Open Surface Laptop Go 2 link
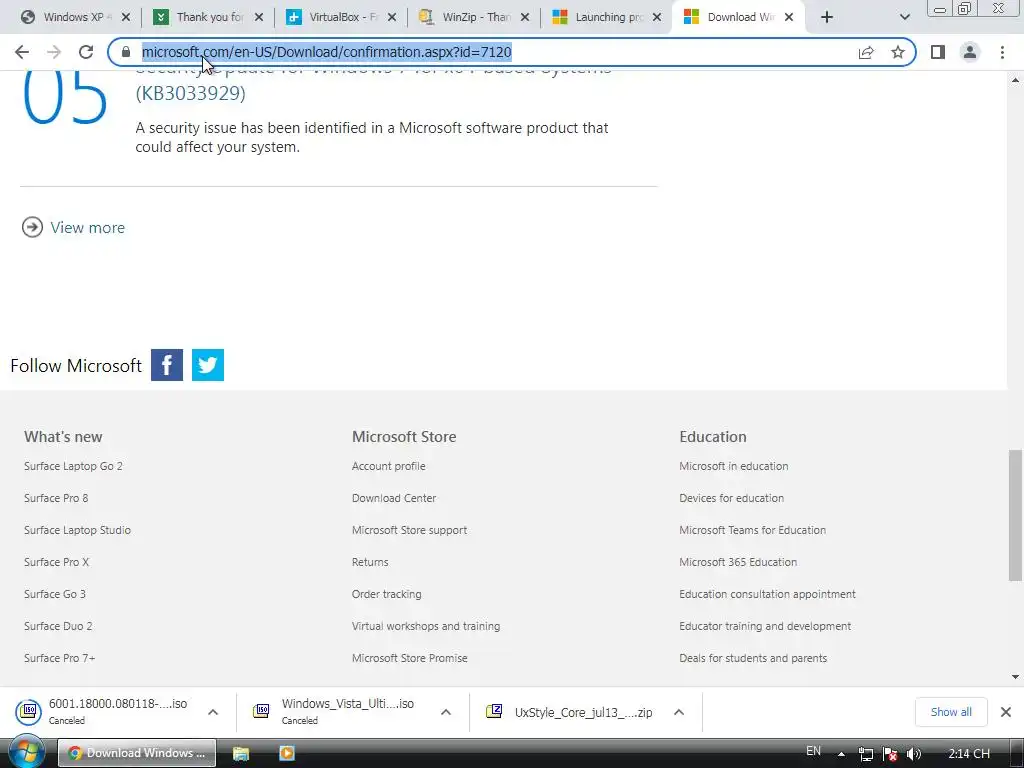 [x=73, y=466]
